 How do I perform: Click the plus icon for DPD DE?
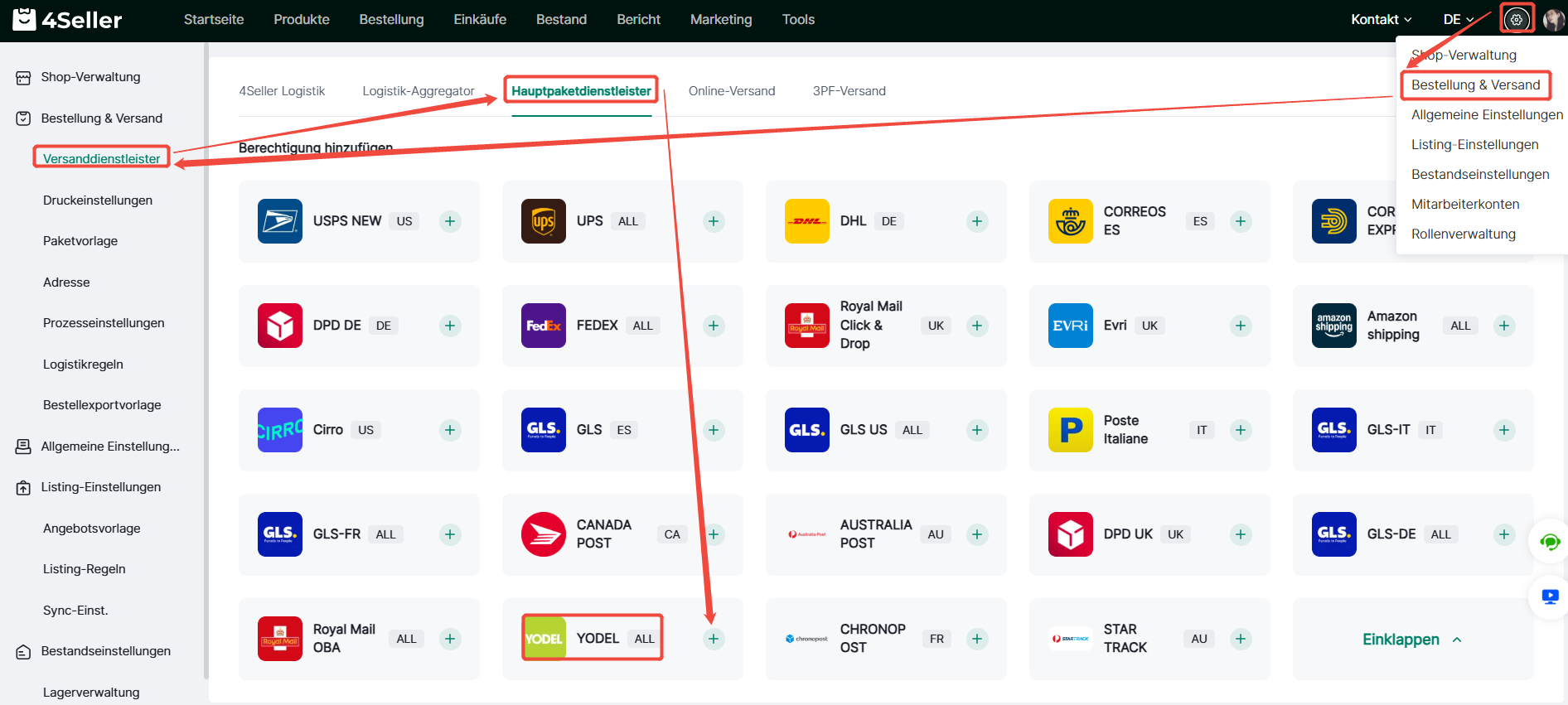[x=450, y=326]
